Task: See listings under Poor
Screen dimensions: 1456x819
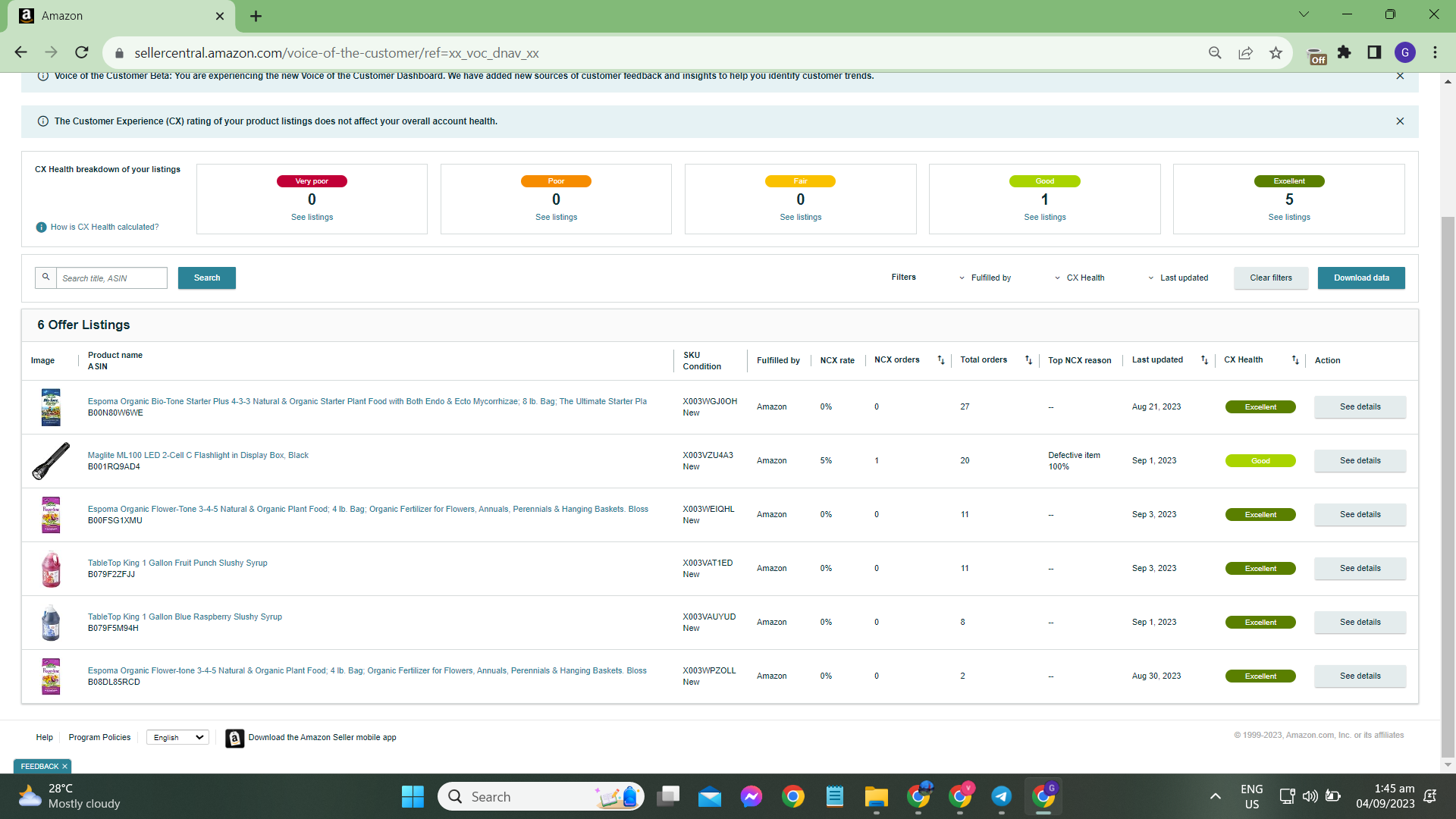Action: pyautogui.click(x=556, y=218)
